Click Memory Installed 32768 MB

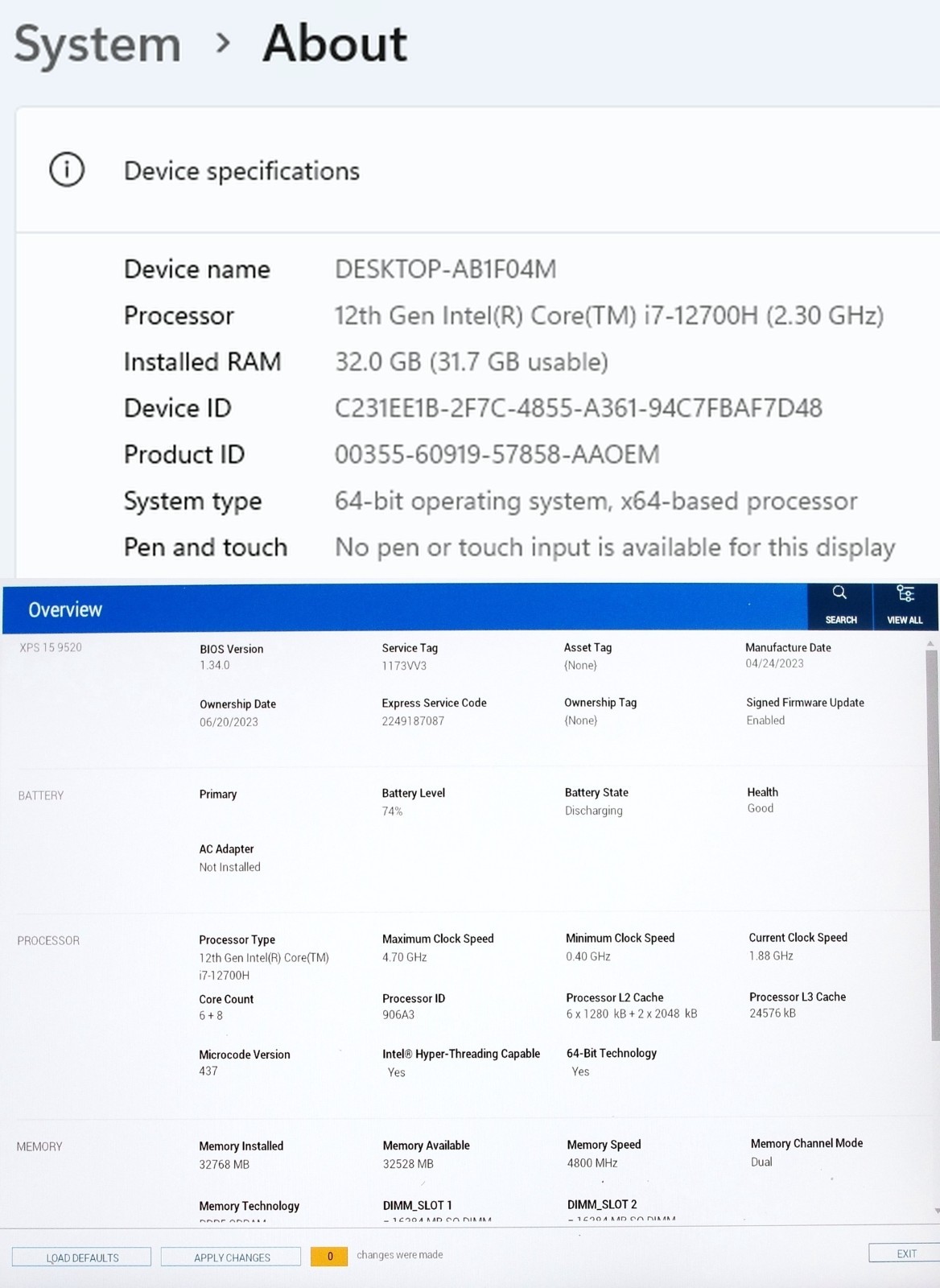pos(225,1165)
